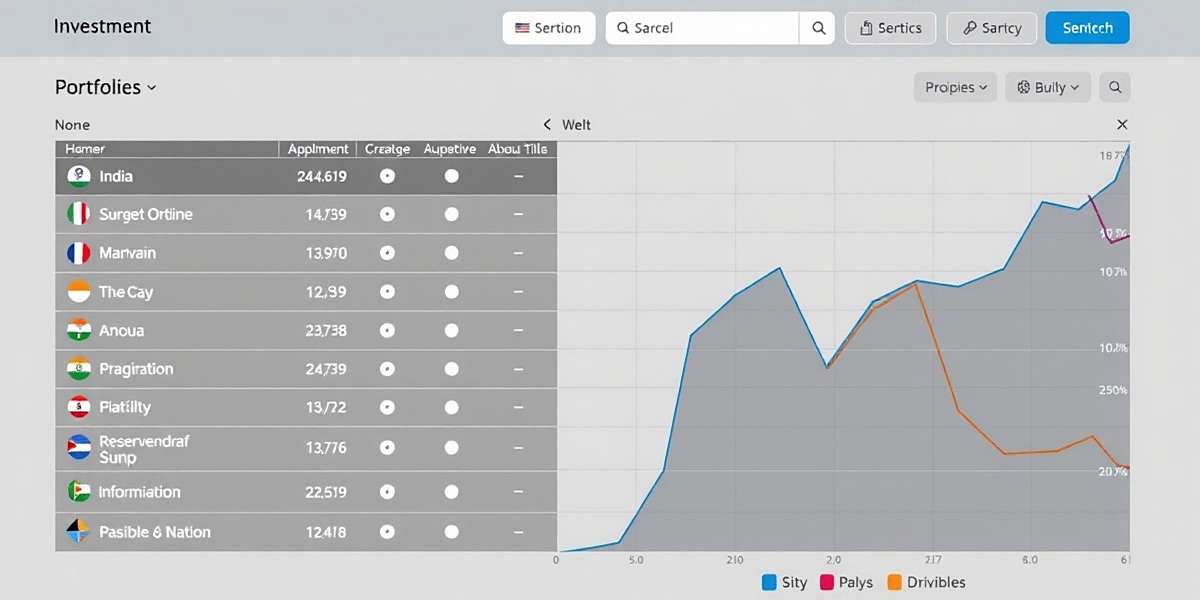Click the Sarcel search input field

click(702, 28)
